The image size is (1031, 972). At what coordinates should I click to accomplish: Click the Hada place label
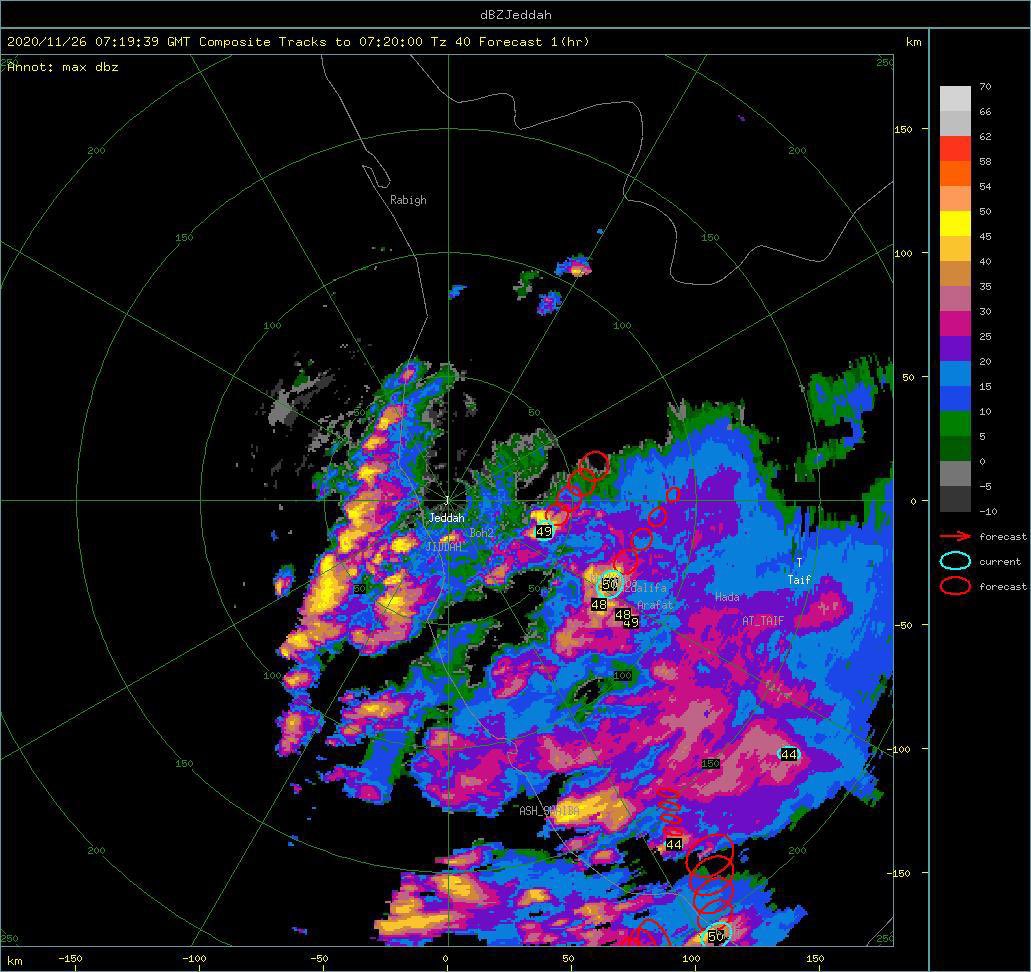click(727, 597)
